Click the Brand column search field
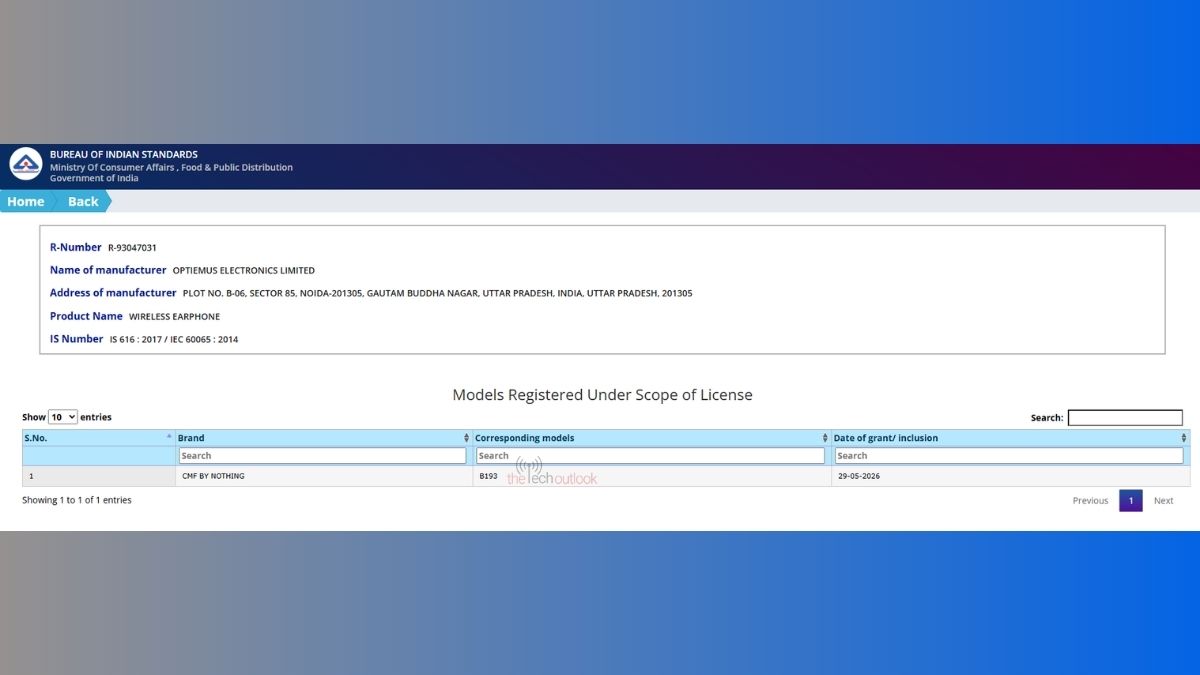Screen dimensions: 1200x675 click(x=323, y=456)
